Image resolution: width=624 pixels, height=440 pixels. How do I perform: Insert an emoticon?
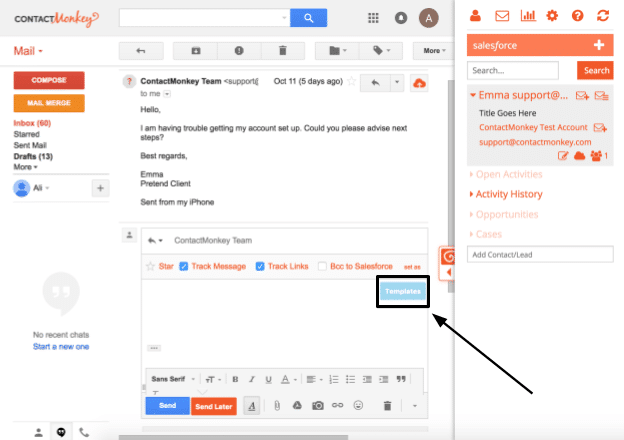tap(358, 405)
